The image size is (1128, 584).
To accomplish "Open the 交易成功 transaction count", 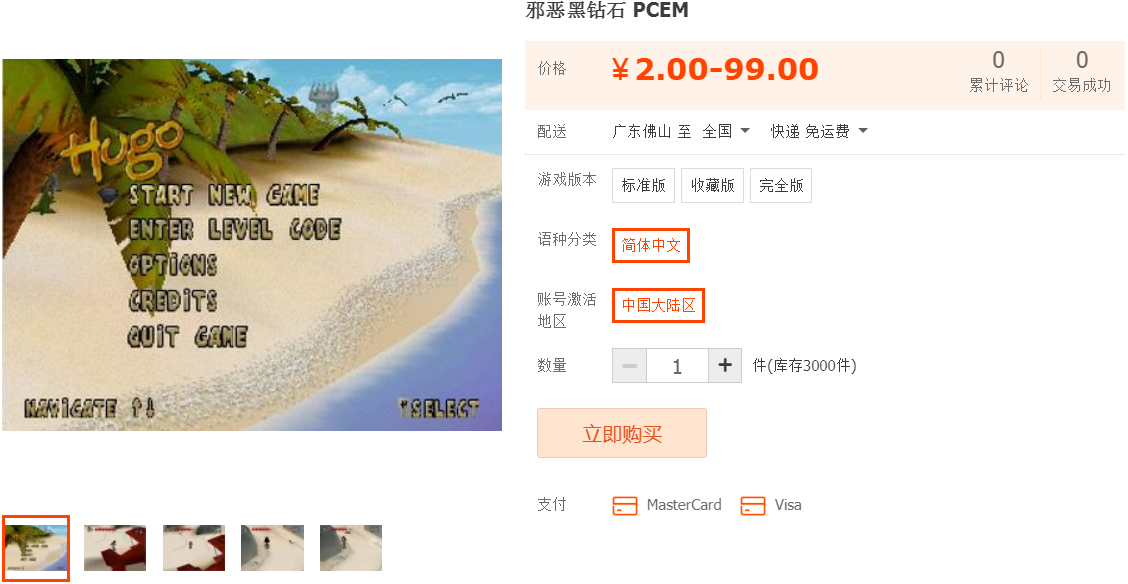I will [1081, 71].
